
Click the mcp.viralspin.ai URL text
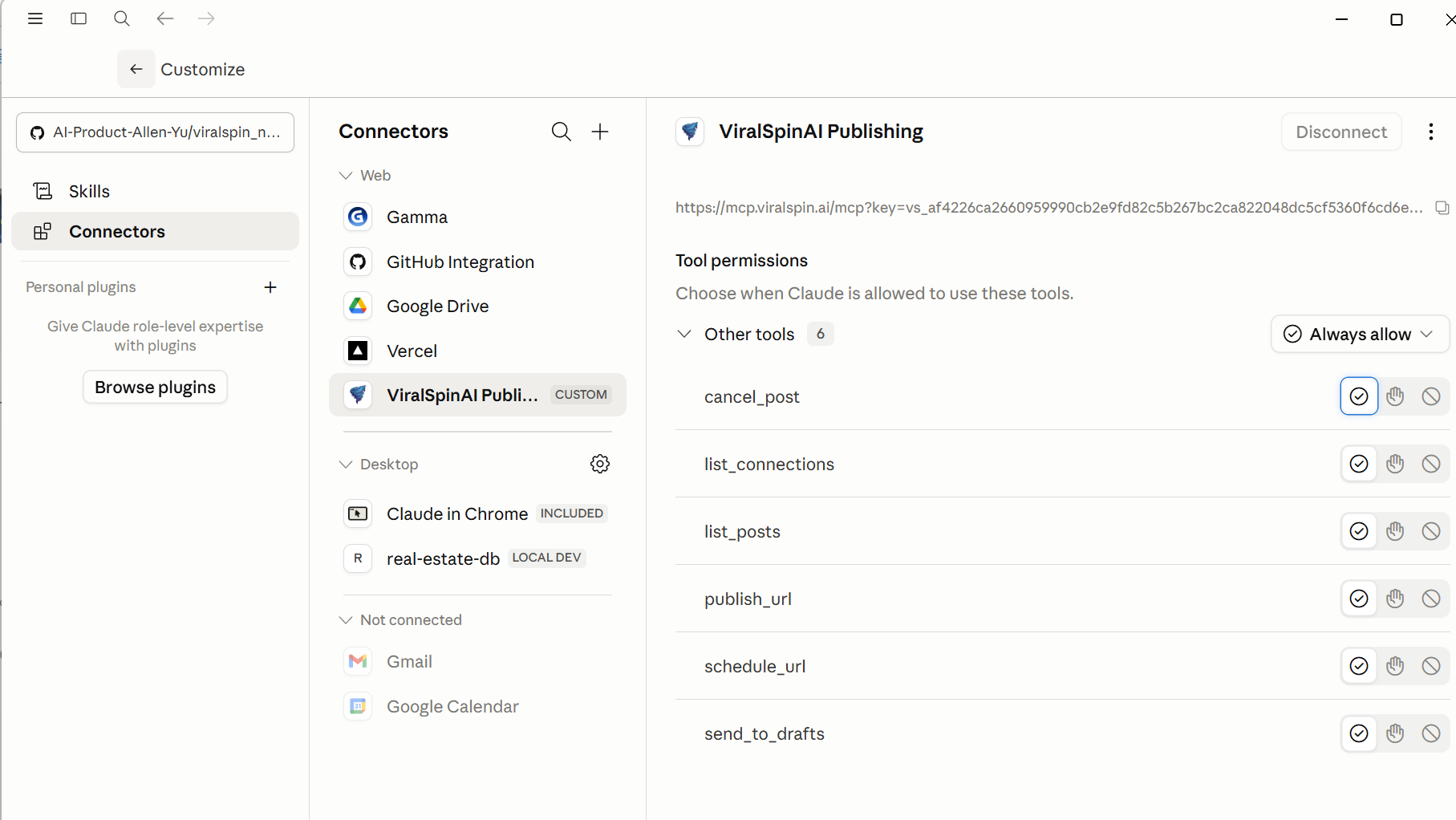[x=1048, y=208]
